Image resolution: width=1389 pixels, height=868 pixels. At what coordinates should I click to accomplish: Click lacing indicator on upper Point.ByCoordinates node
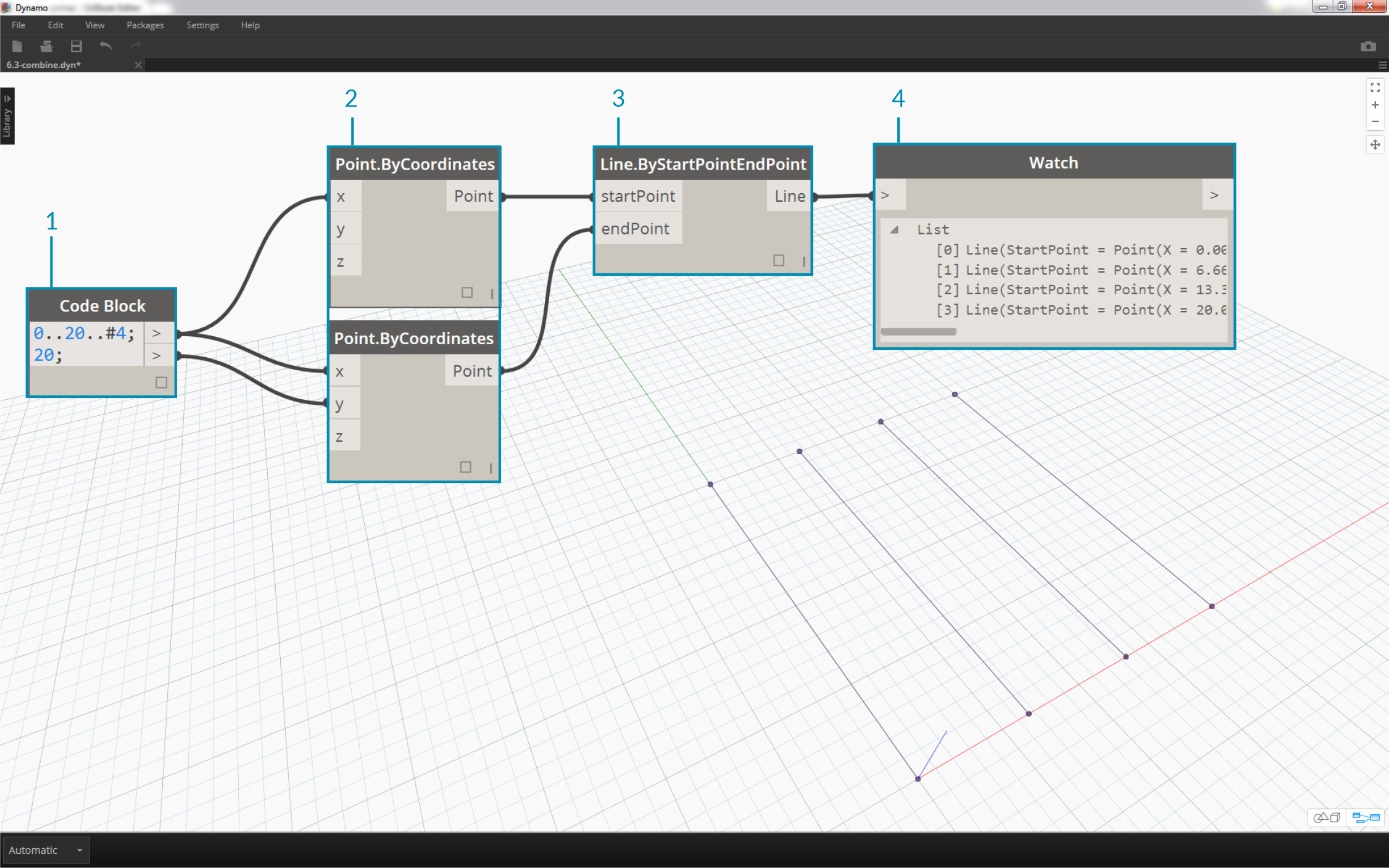tap(492, 294)
